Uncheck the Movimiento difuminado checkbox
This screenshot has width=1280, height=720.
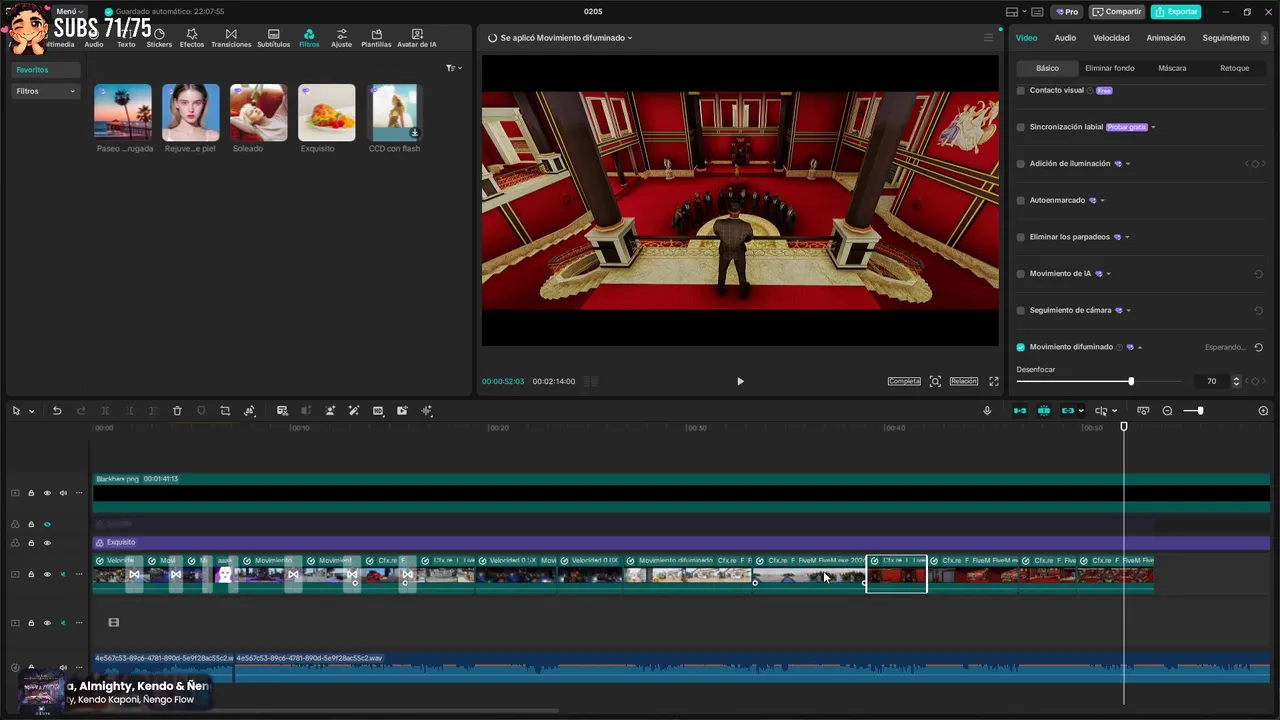click(x=1020, y=347)
